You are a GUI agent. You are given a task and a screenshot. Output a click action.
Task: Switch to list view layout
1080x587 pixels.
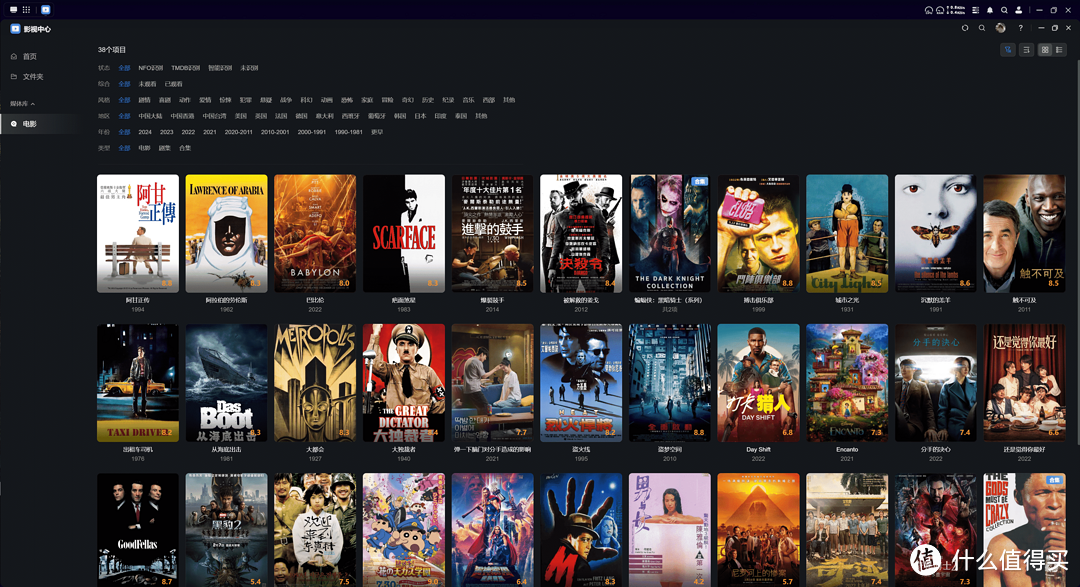pos(1059,50)
